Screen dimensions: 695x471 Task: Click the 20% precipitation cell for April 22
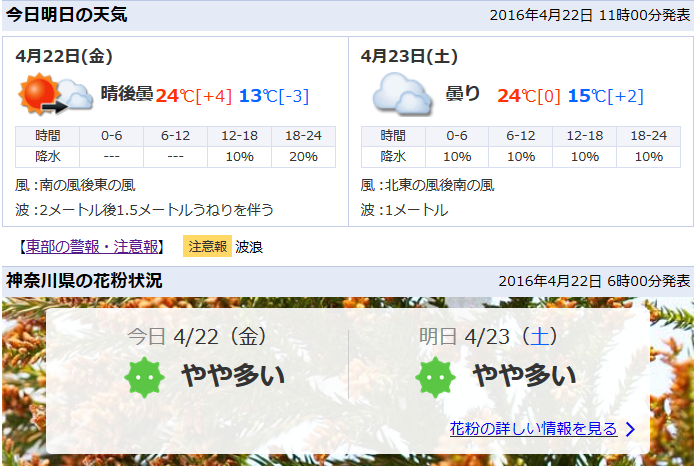pos(304,157)
